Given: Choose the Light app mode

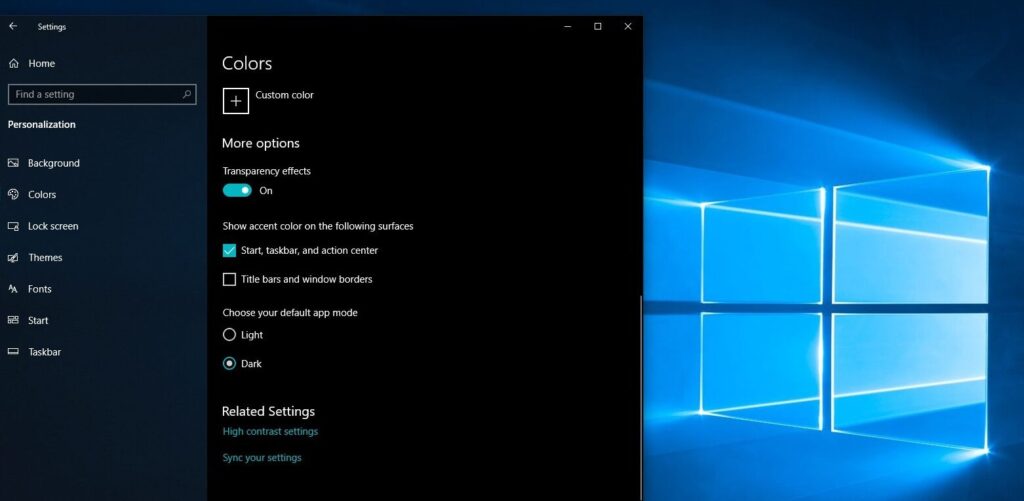Looking at the screenshot, I should click(x=229, y=334).
